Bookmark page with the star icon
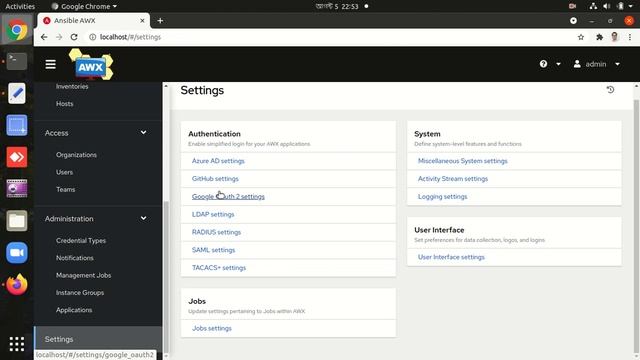This screenshot has height=360, width=640. pyautogui.click(x=581, y=37)
